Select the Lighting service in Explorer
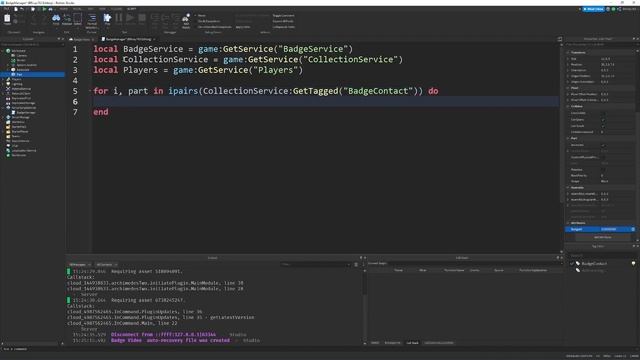The height and width of the screenshot is (360, 640). [17, 84]
